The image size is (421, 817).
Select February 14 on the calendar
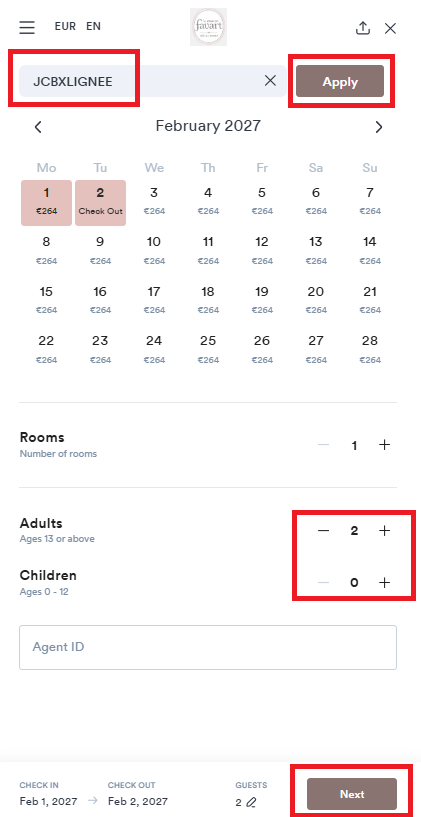click(x=369, y=250)
